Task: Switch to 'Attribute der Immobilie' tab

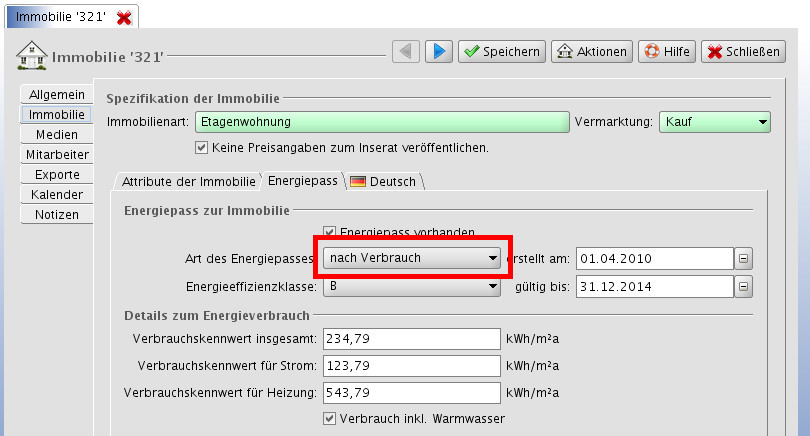Action: (x=188, y=181)
